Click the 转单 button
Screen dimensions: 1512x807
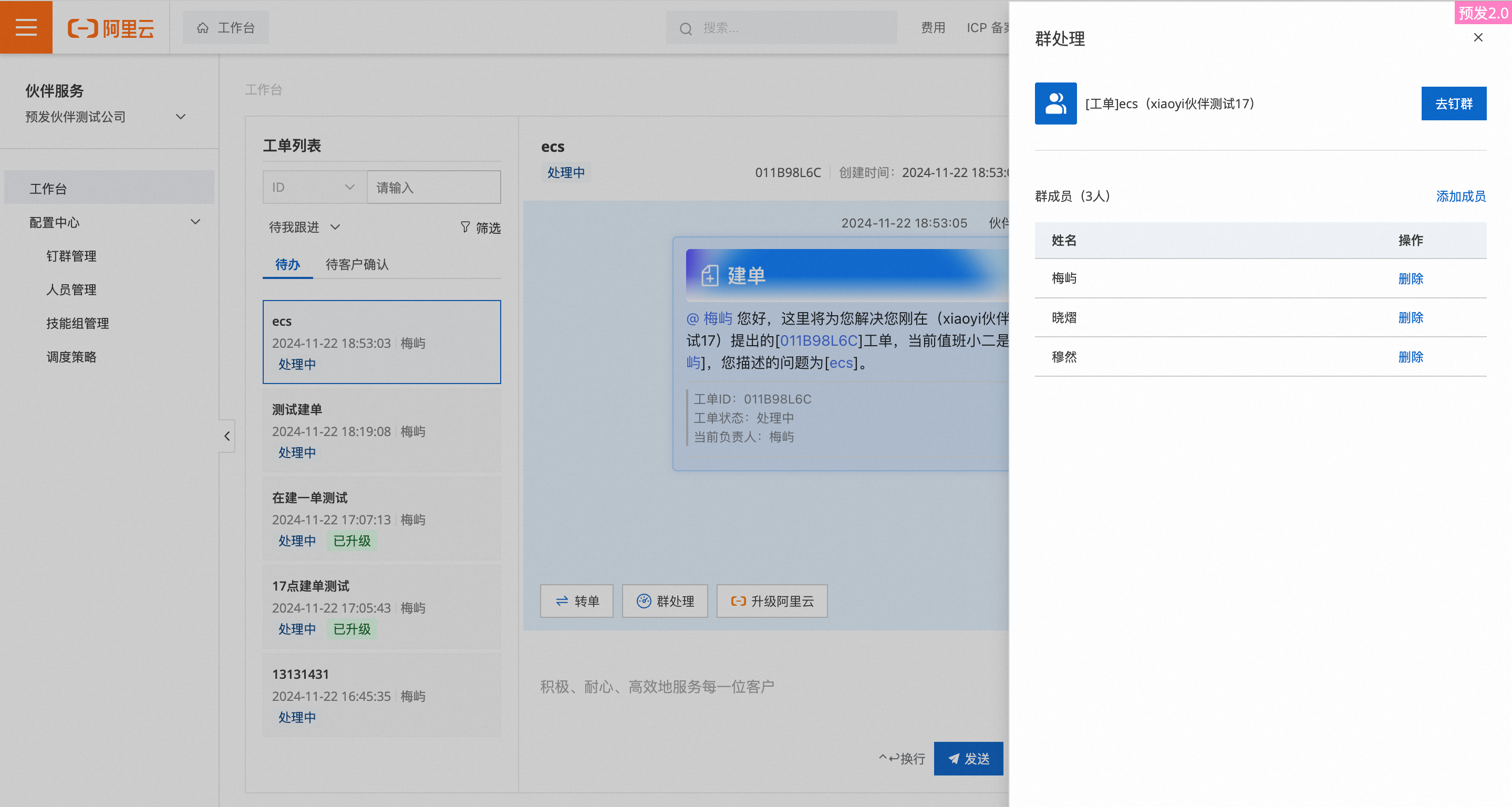tap(576, 601)
